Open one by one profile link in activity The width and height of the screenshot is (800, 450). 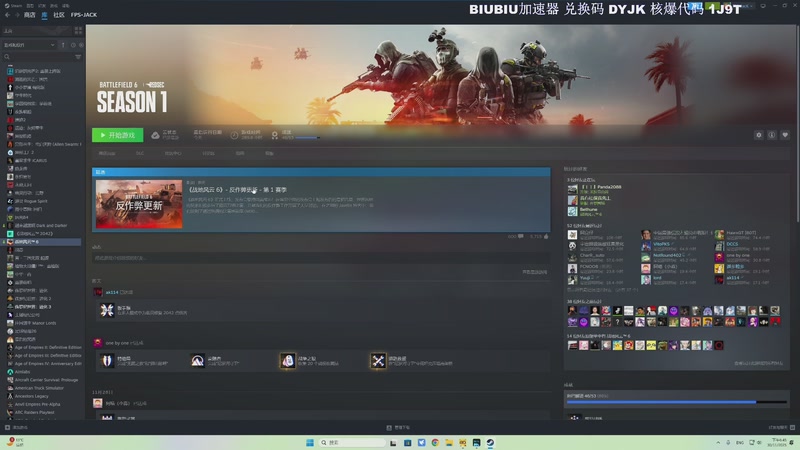pos(117,343)
